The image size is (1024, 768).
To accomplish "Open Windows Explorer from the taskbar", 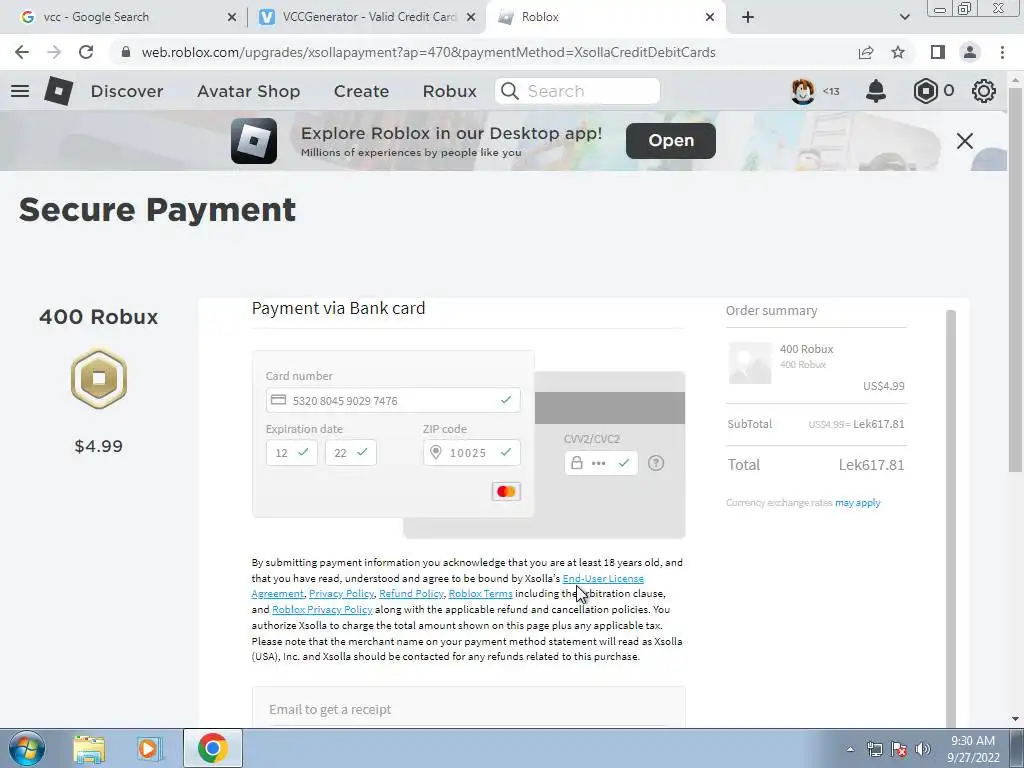I will pos(89,749).
